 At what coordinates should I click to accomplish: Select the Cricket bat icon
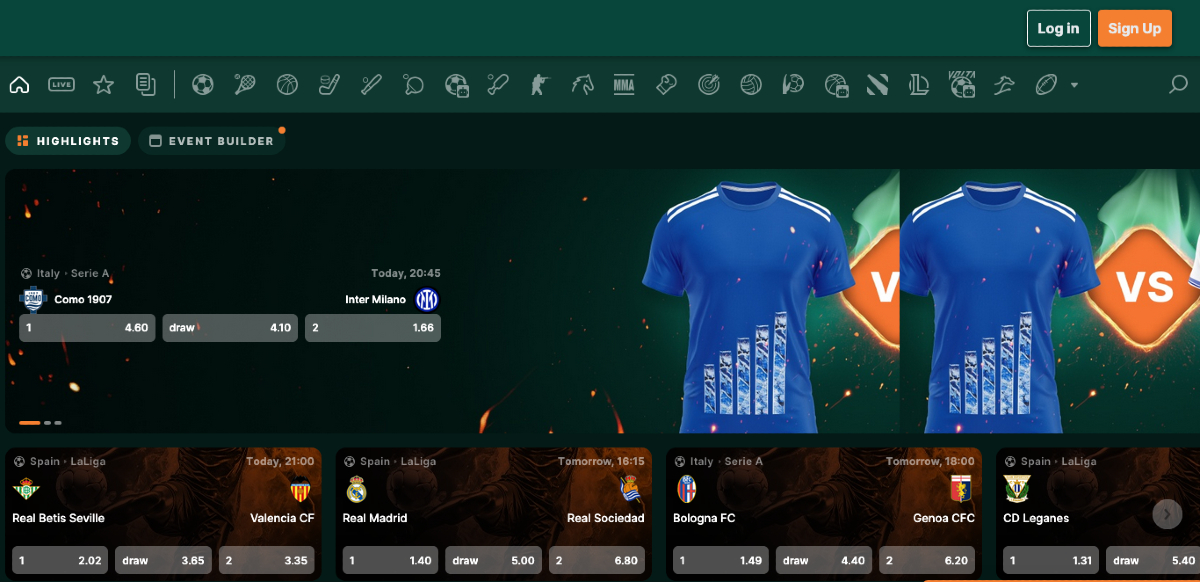click(498, 85)
